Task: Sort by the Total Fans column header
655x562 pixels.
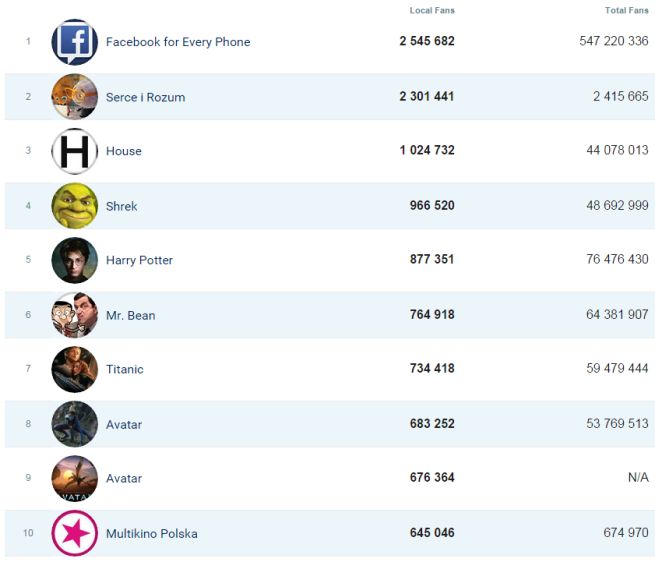Action: (627, 11)
